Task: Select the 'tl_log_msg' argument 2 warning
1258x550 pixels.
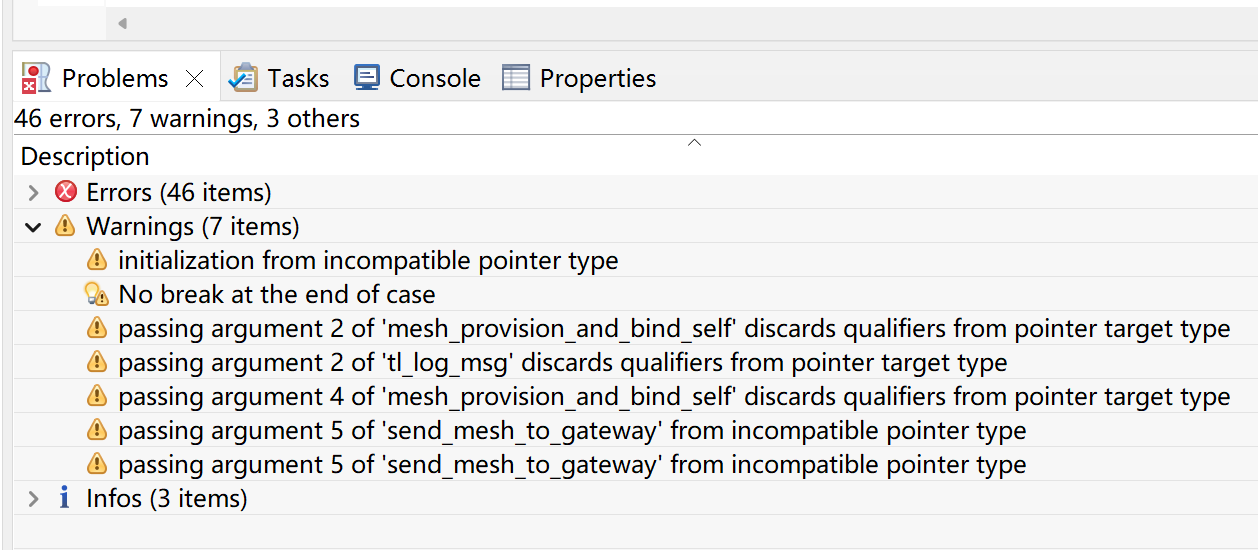Action: click(x=563, y=362)
